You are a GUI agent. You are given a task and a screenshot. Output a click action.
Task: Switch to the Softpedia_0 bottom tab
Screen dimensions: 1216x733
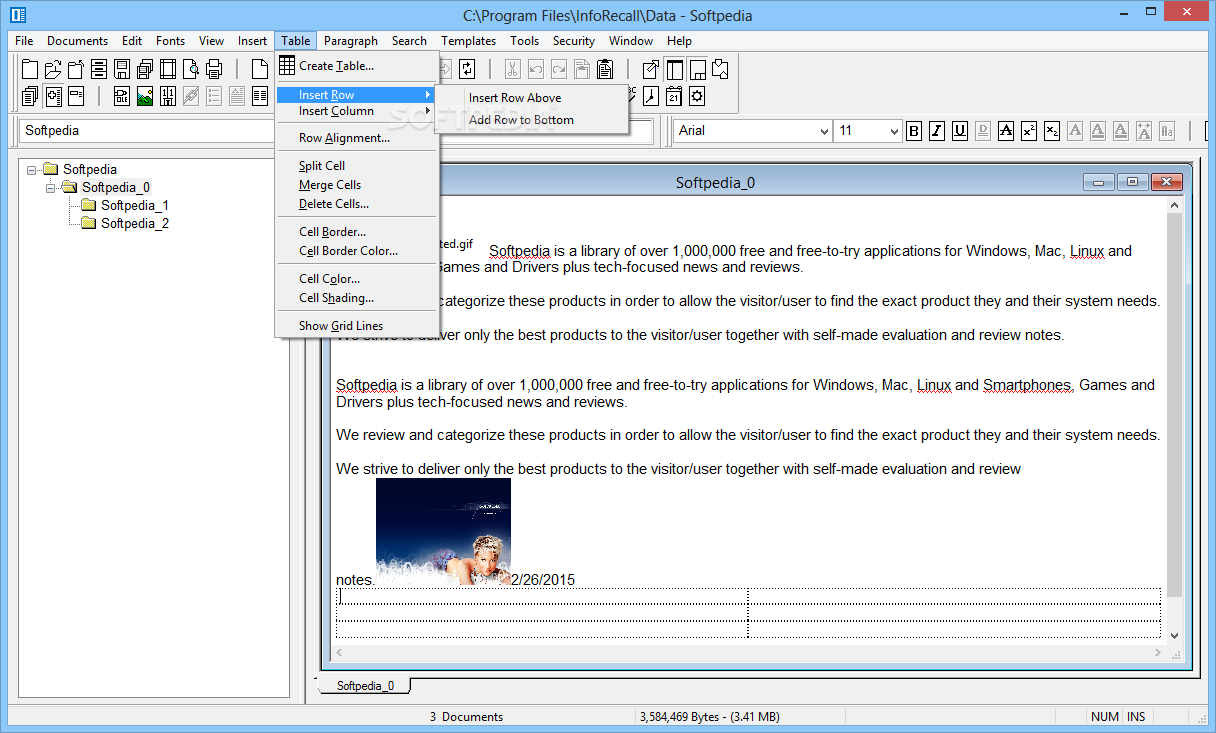[x=365, y=686]
